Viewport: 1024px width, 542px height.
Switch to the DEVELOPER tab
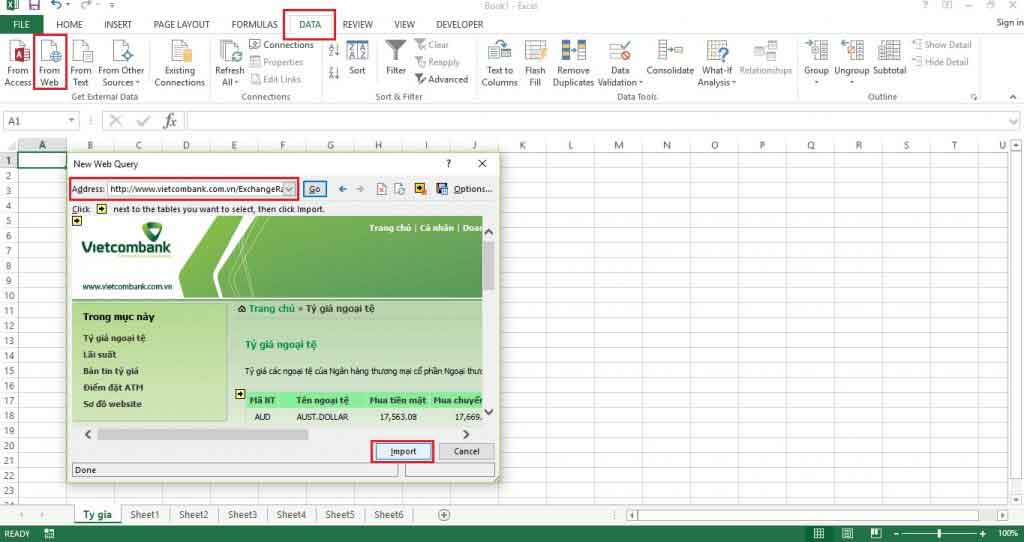point(460,24)
